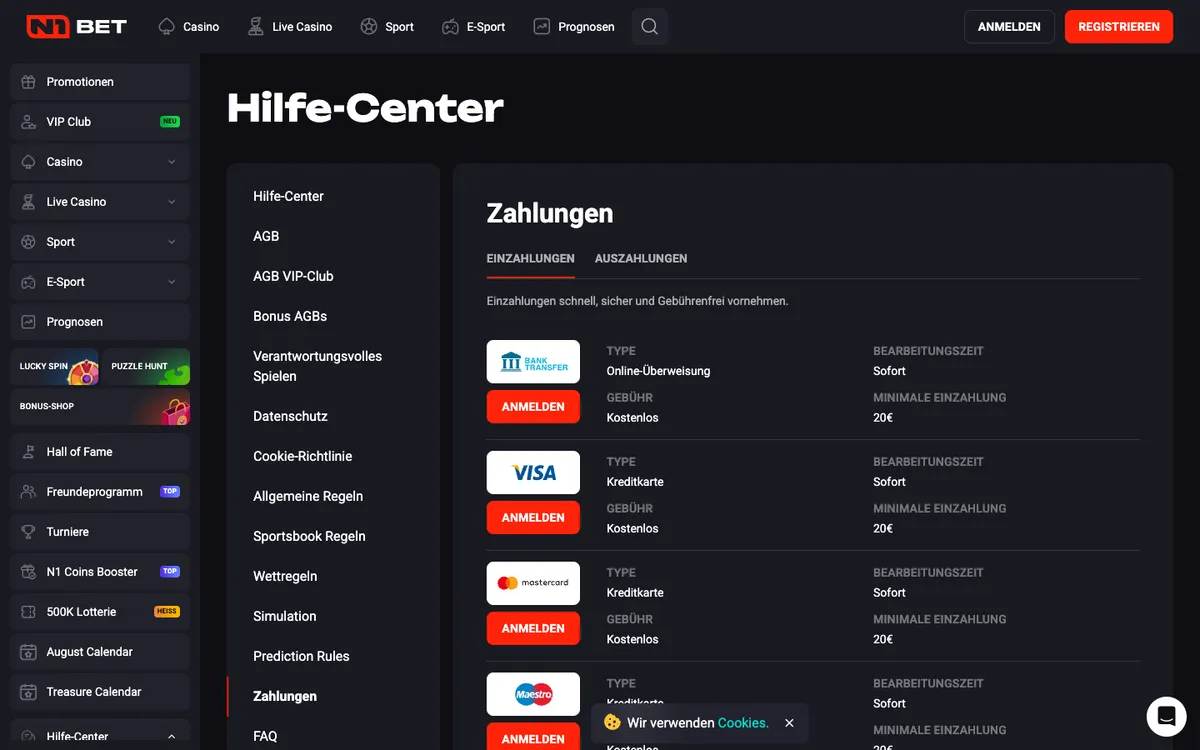Select Zahlungen in help menu

pos(285,696)
